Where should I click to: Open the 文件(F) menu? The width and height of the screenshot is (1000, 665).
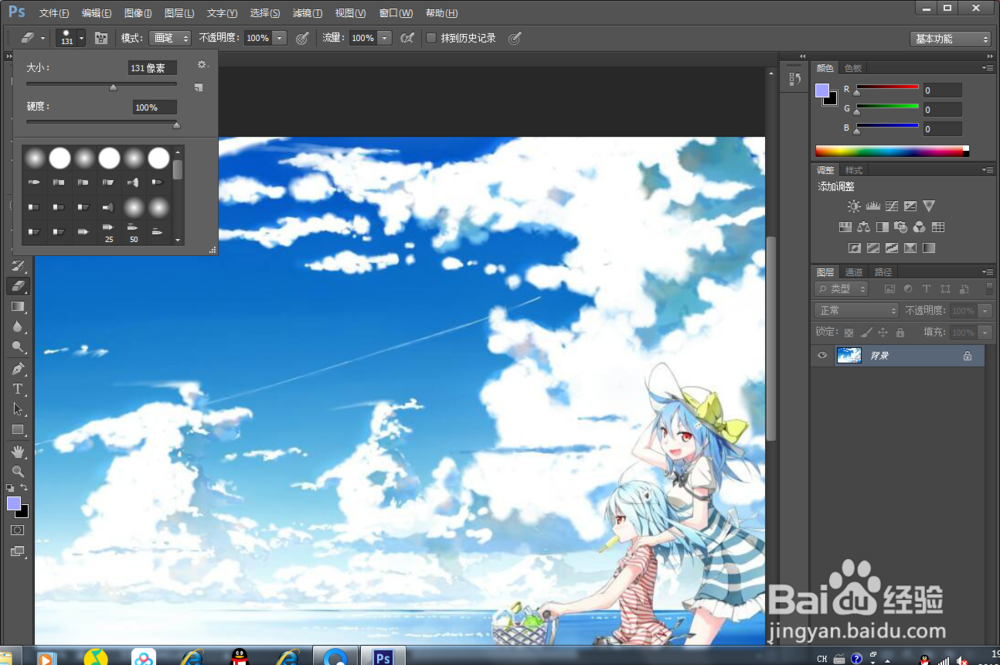(x=54, y=13)
